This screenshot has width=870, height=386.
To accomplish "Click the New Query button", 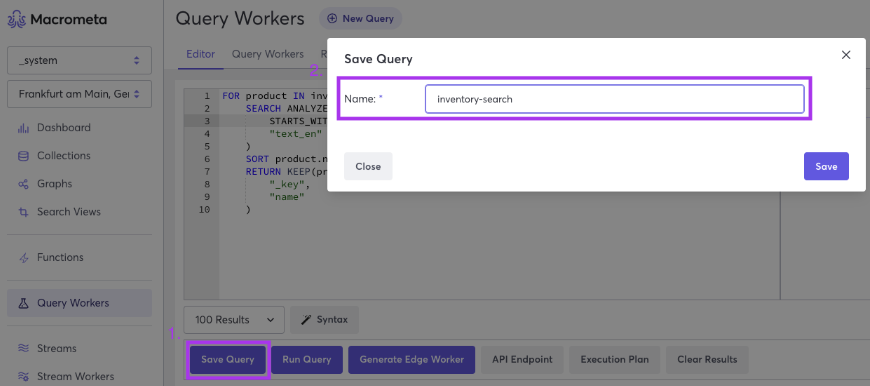I will point(361,18).
